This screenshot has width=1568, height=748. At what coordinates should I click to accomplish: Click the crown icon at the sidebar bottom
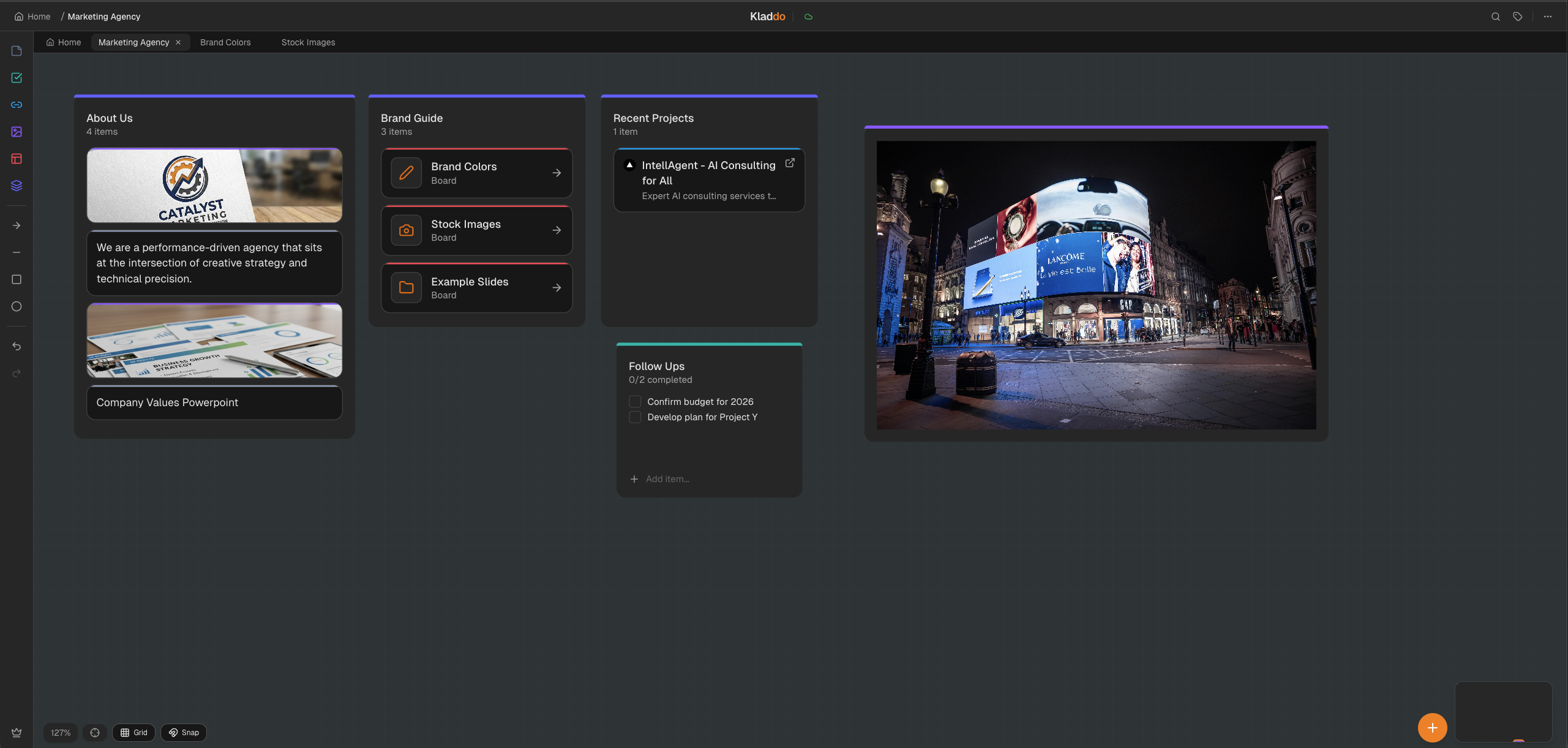click(16, 732)
